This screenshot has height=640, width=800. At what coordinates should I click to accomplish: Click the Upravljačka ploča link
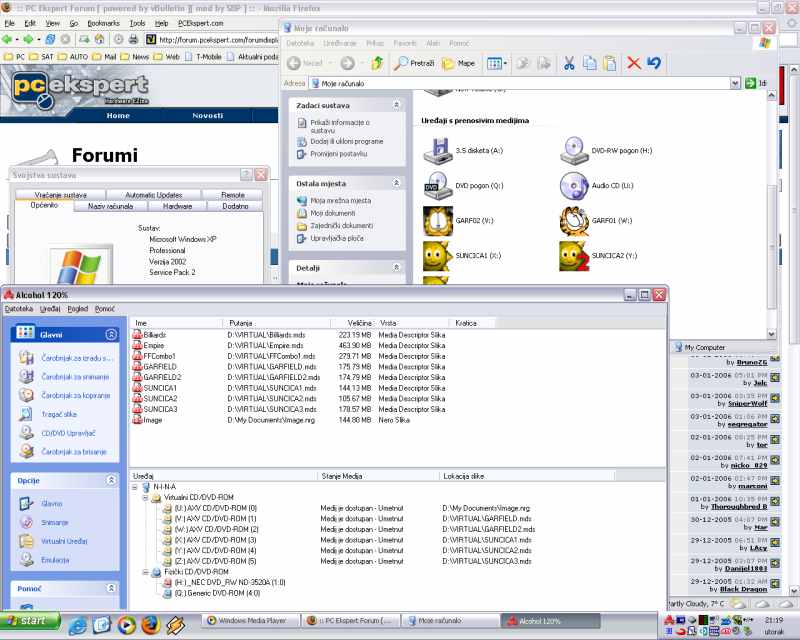tap(336, 239)
